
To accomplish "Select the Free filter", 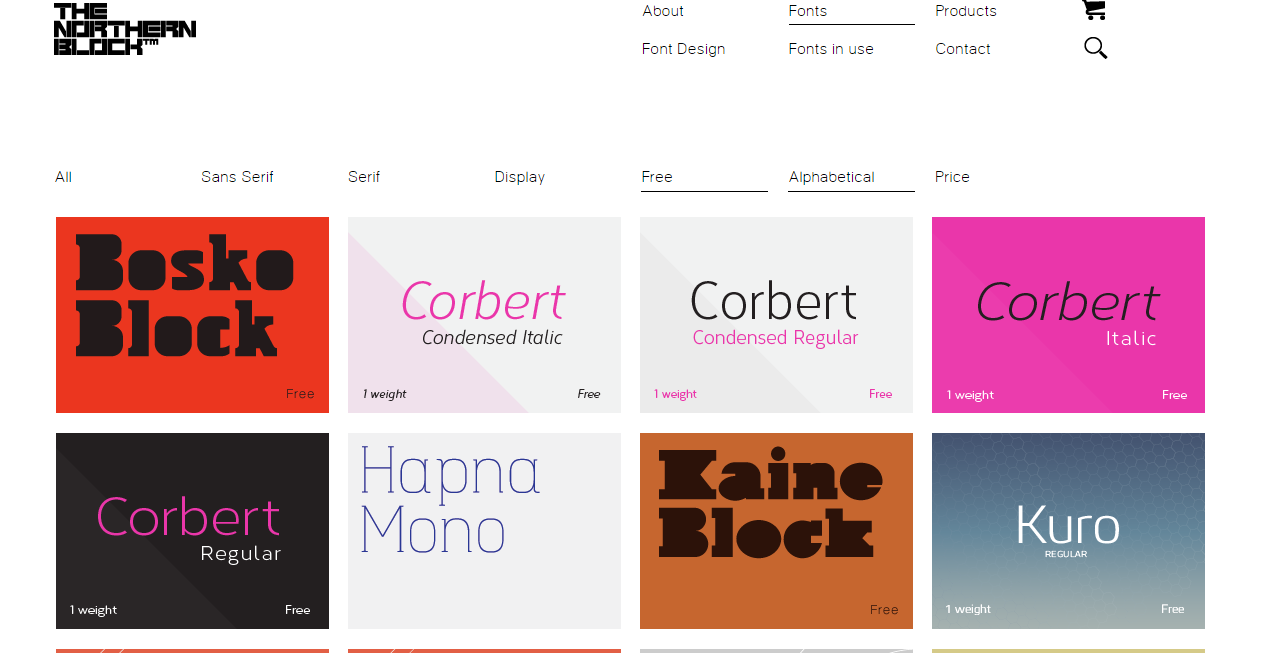I will [657, 177].
